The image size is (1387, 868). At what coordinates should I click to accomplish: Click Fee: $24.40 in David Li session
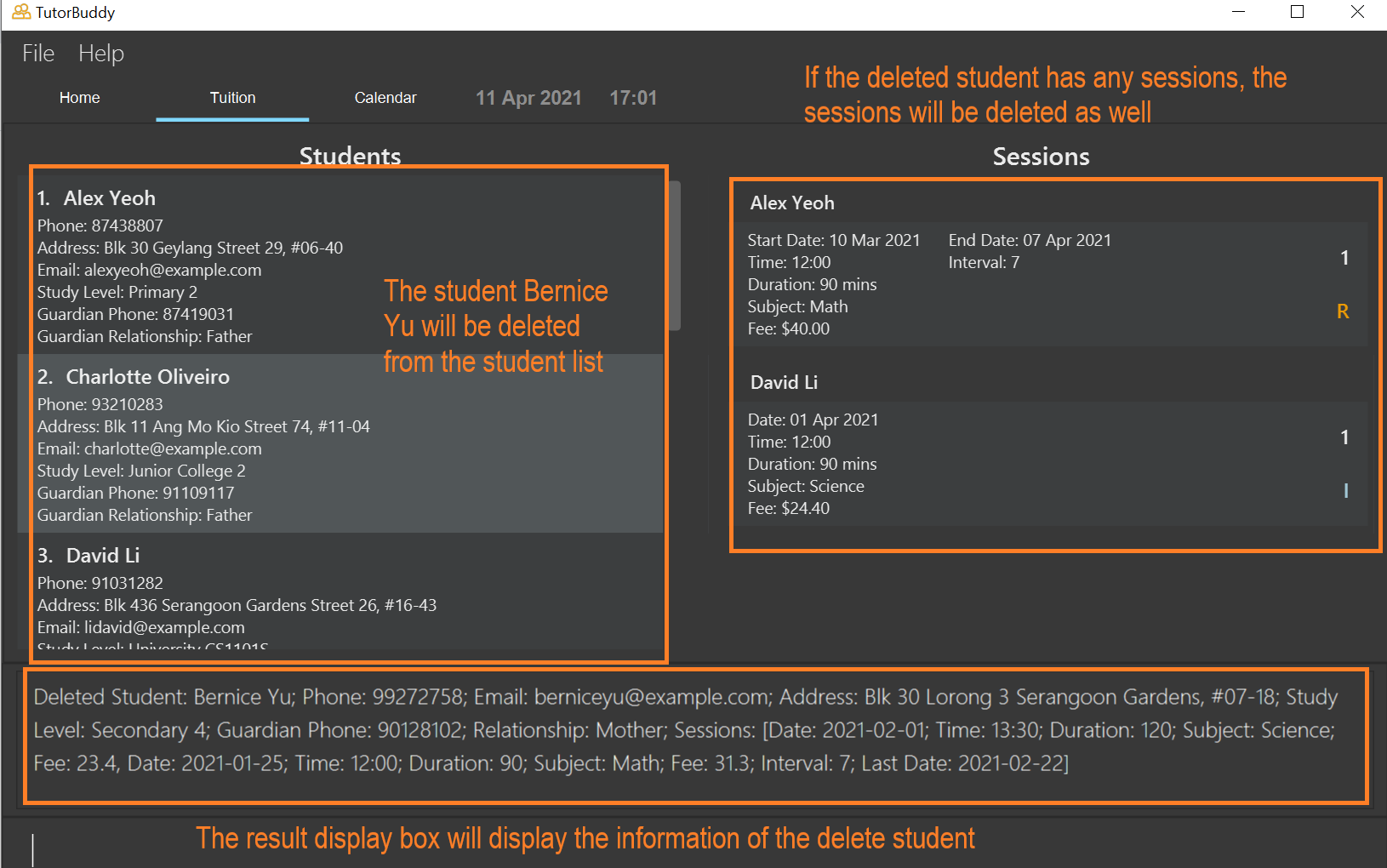click(x=788, y=508)
